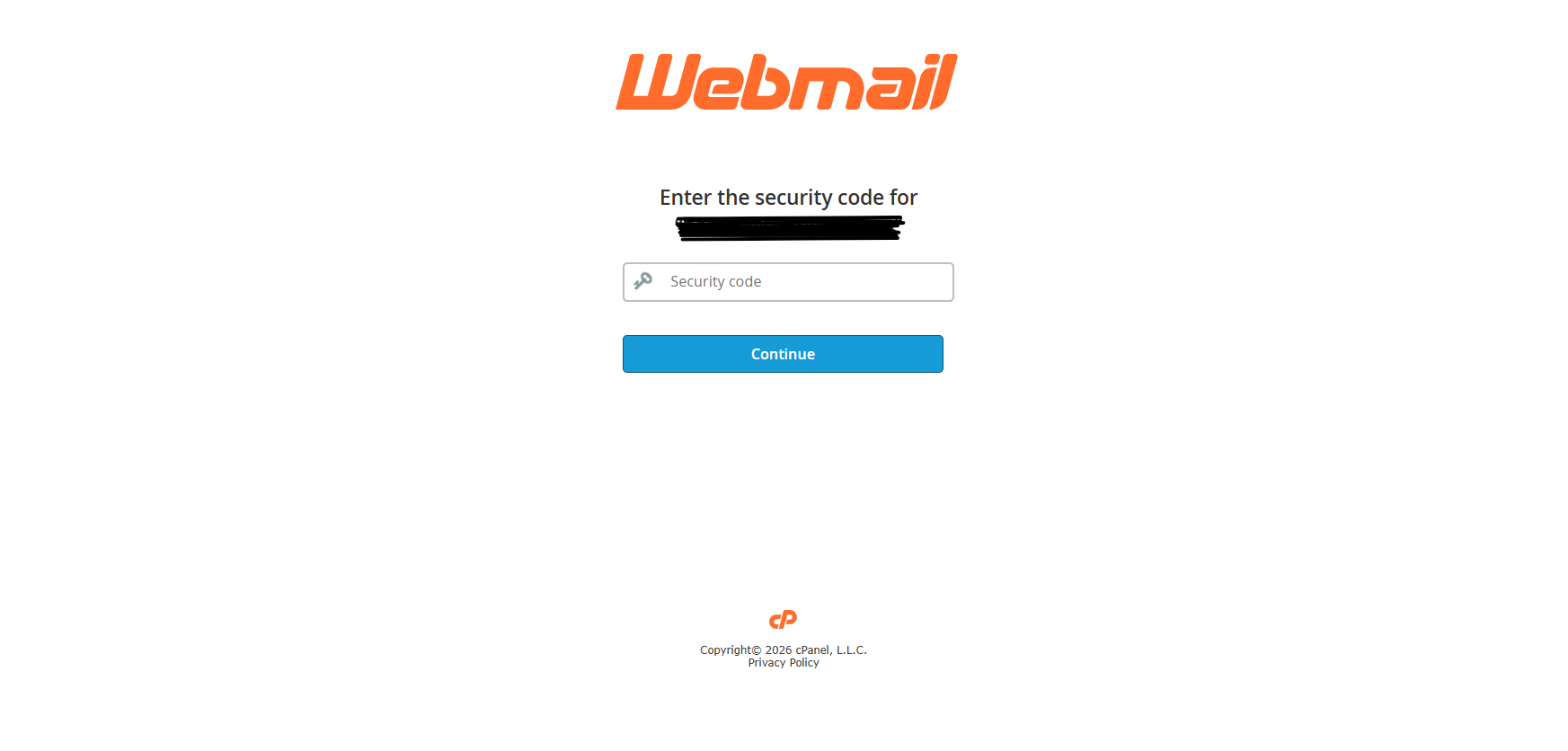1568x751 pixels.
Task: Click the word 'Policy' in the footer link
Action: click(x=804, y=663)
